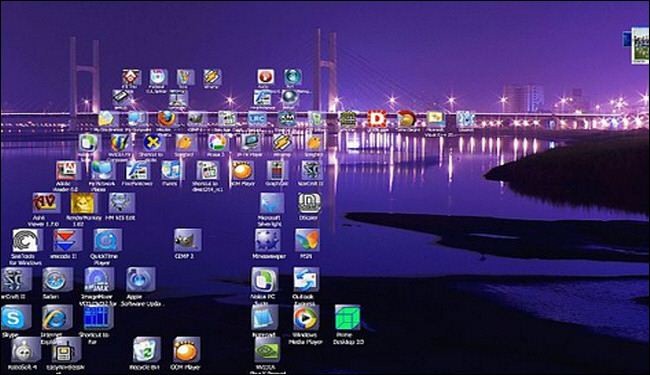
Task: Click the RenderMonkey 1.82 icon
Action: (x=83, y=203)
